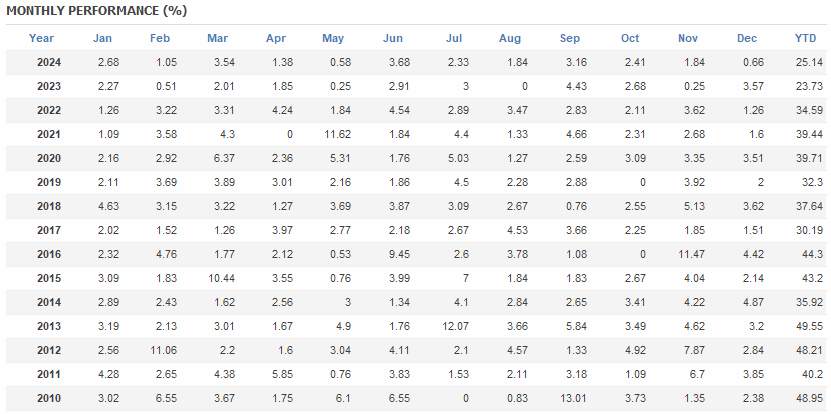The image size is (831, 414).
Task: Click the 2010 row label
Action: click(49, 399)
